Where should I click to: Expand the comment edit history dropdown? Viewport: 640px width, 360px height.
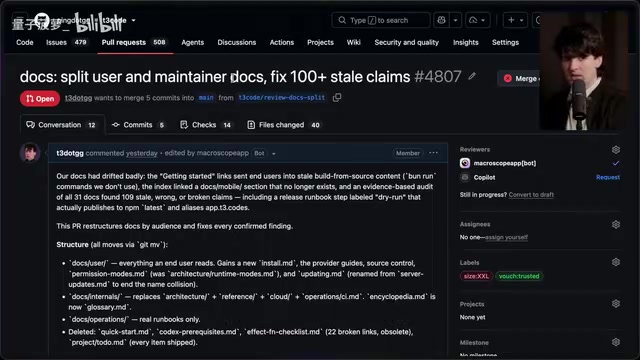pos(273,154)
